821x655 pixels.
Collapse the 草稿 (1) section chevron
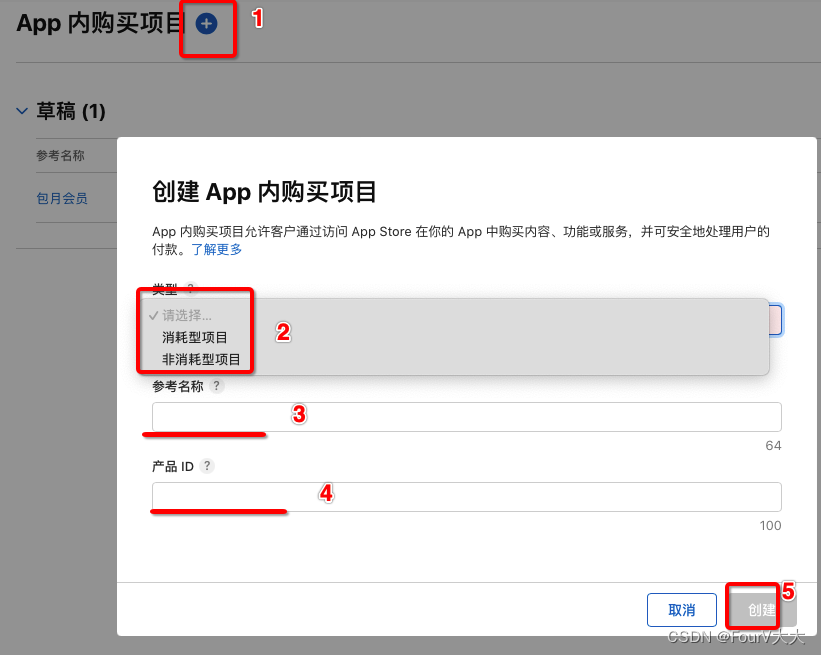[x=22, y=111]
